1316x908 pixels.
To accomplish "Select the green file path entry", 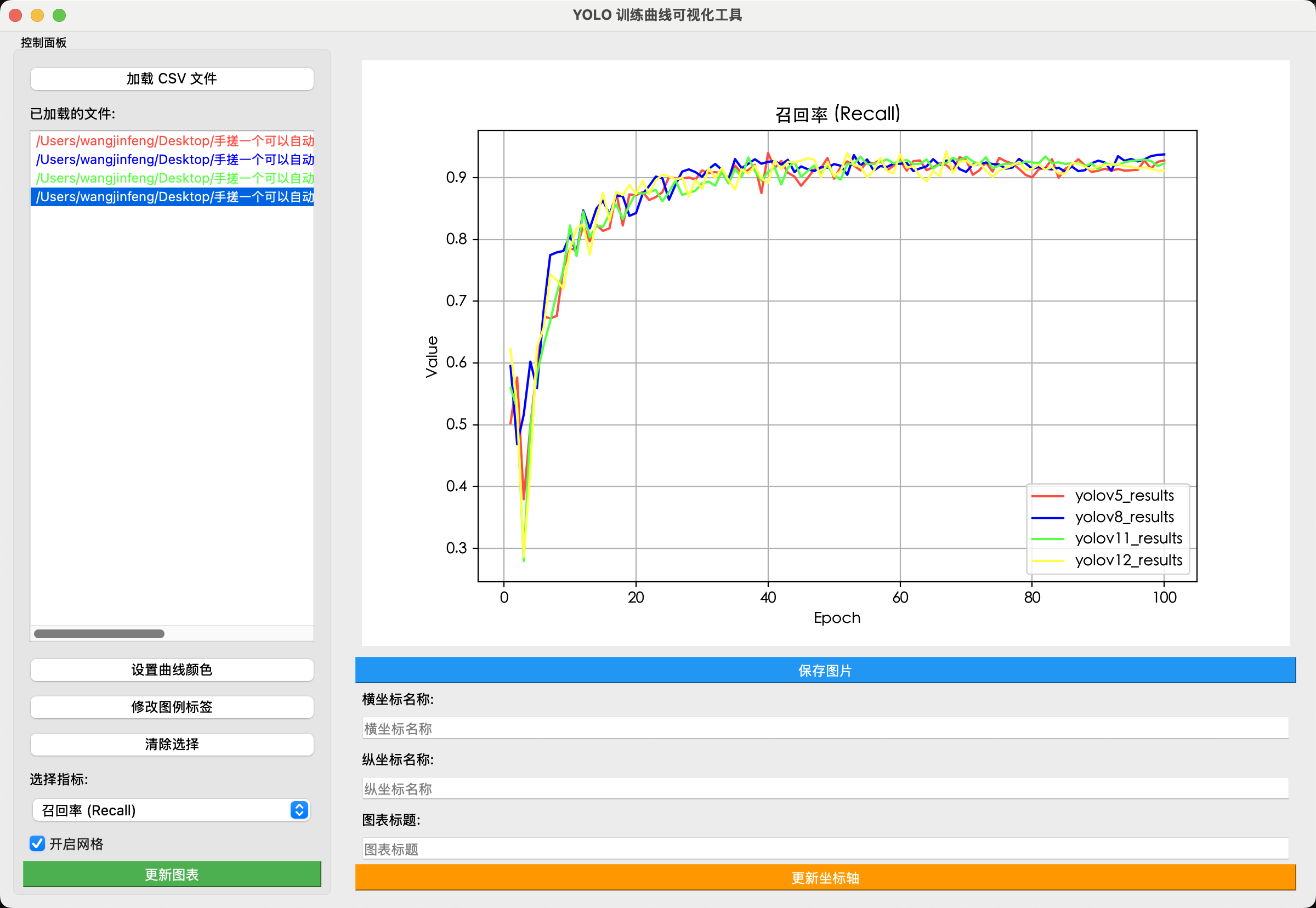I will (171, 178).
